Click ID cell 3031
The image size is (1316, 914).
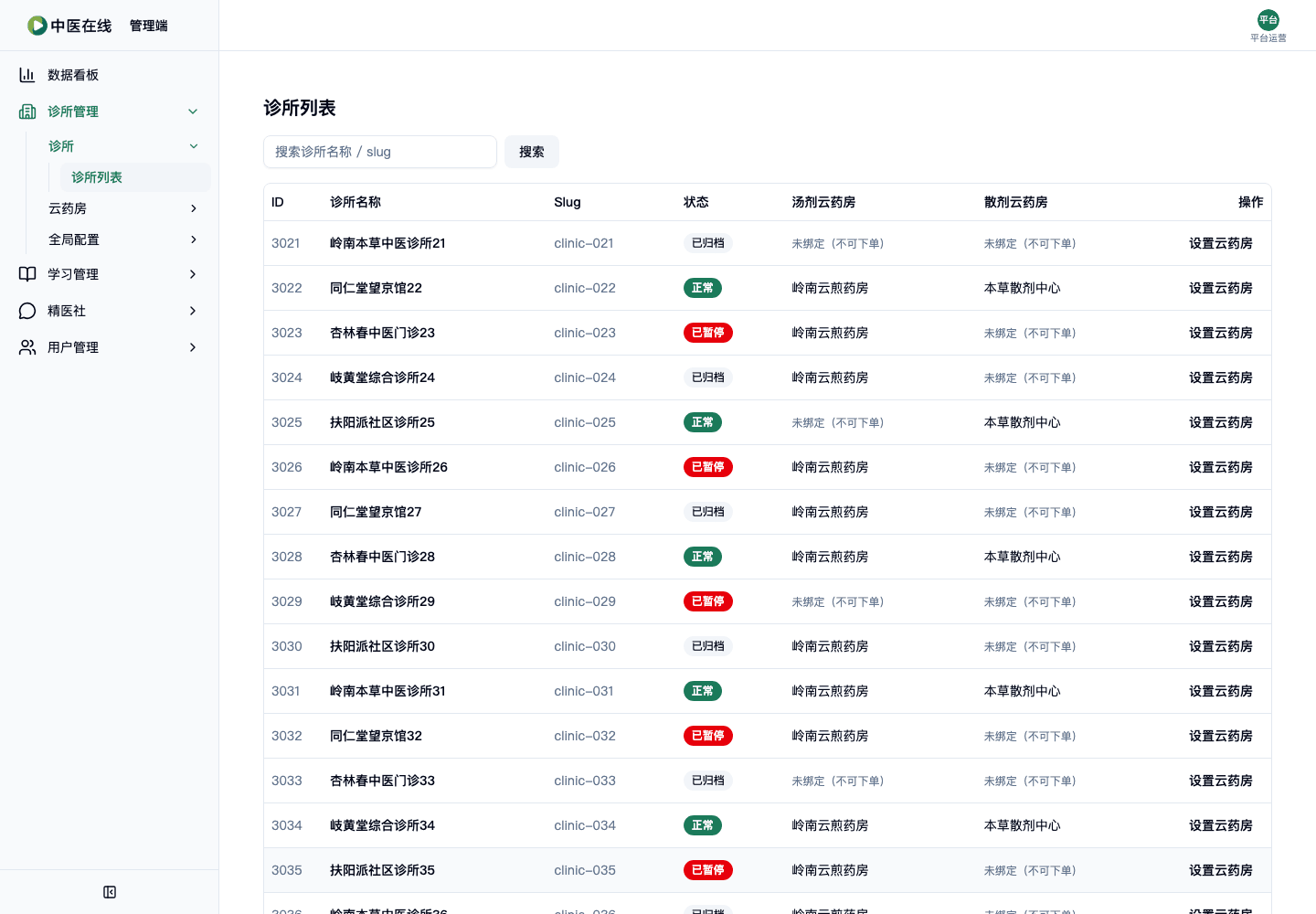pyautogui.click(x=286, y=691)
